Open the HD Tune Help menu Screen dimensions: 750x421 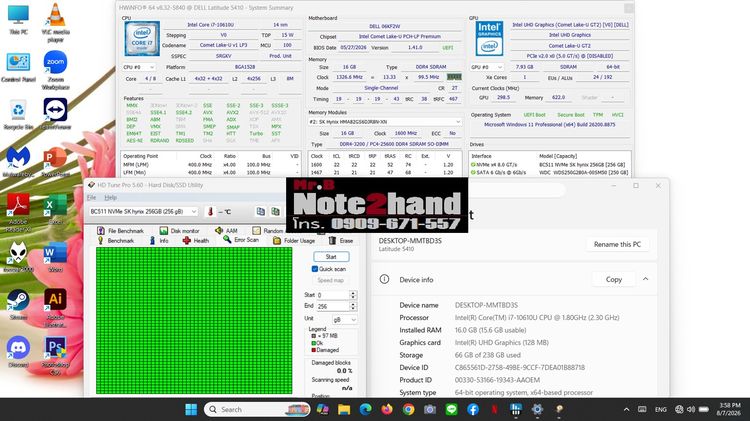click(110, 198)
